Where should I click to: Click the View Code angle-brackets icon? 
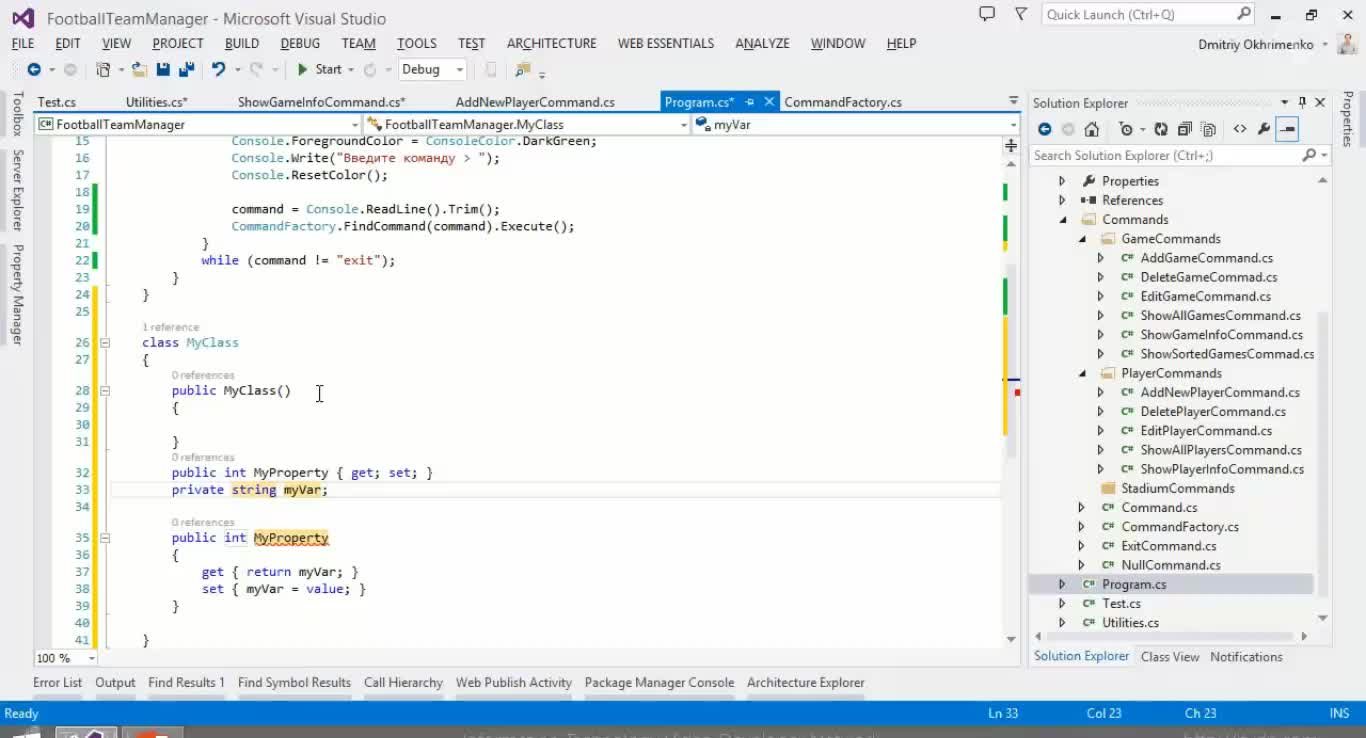[x=1240, y=129]
